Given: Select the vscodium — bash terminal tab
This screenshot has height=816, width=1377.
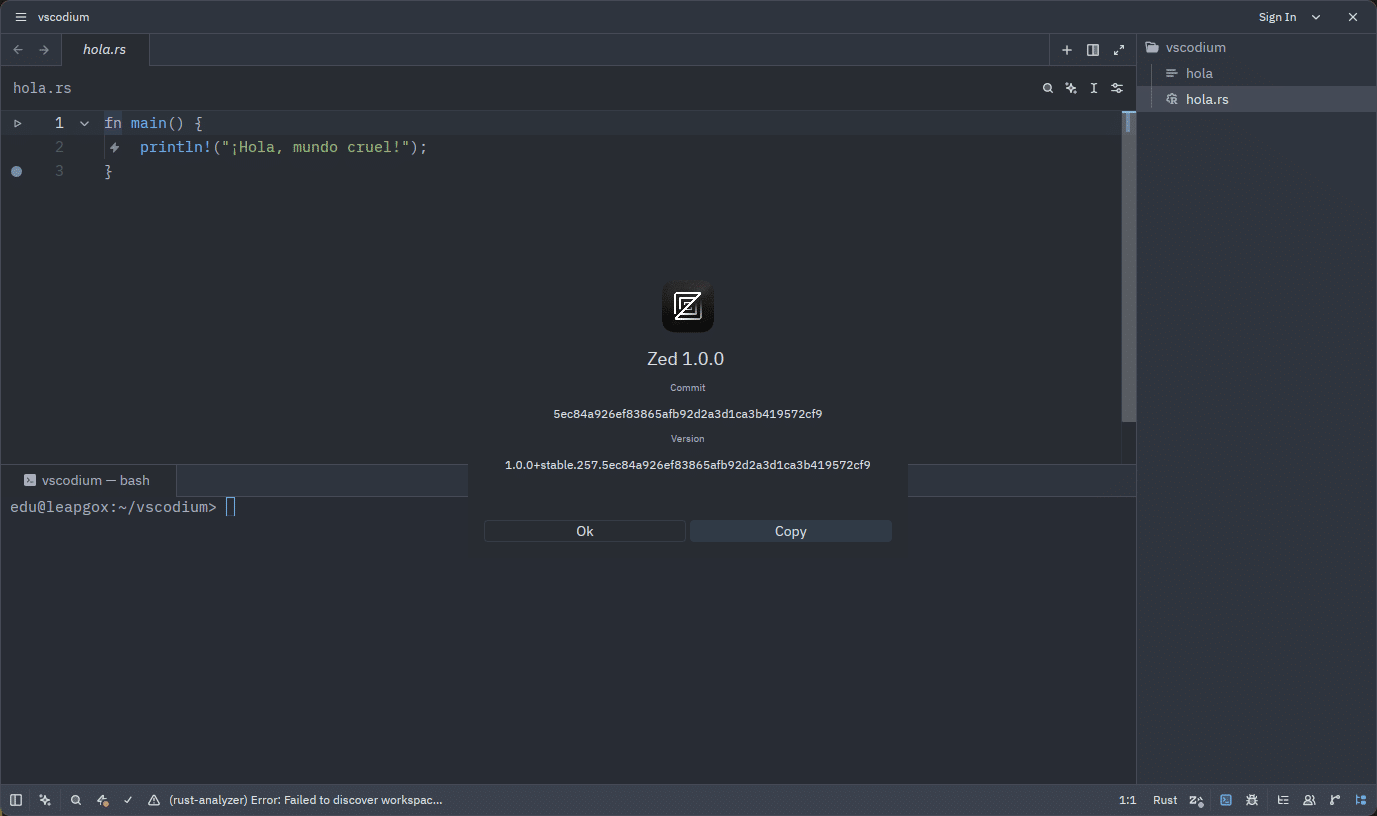Looking at the screenshot, I should 89,480.
